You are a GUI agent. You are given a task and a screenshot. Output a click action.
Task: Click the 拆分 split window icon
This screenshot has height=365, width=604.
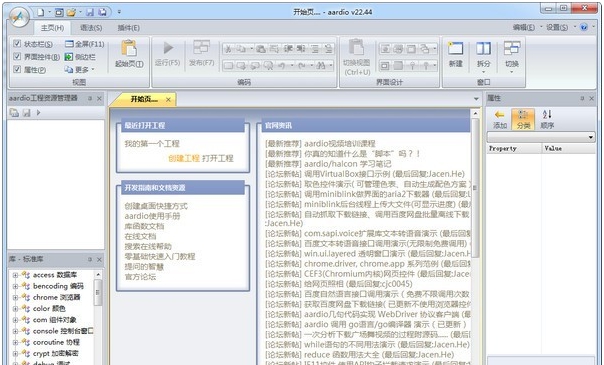(x=483, y=48)
